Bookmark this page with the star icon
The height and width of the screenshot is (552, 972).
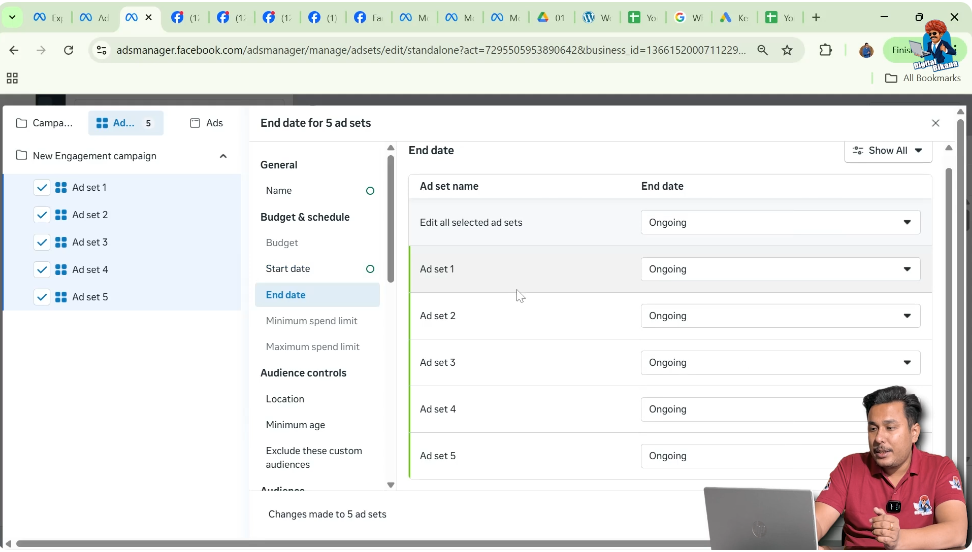tap(787, 50)
